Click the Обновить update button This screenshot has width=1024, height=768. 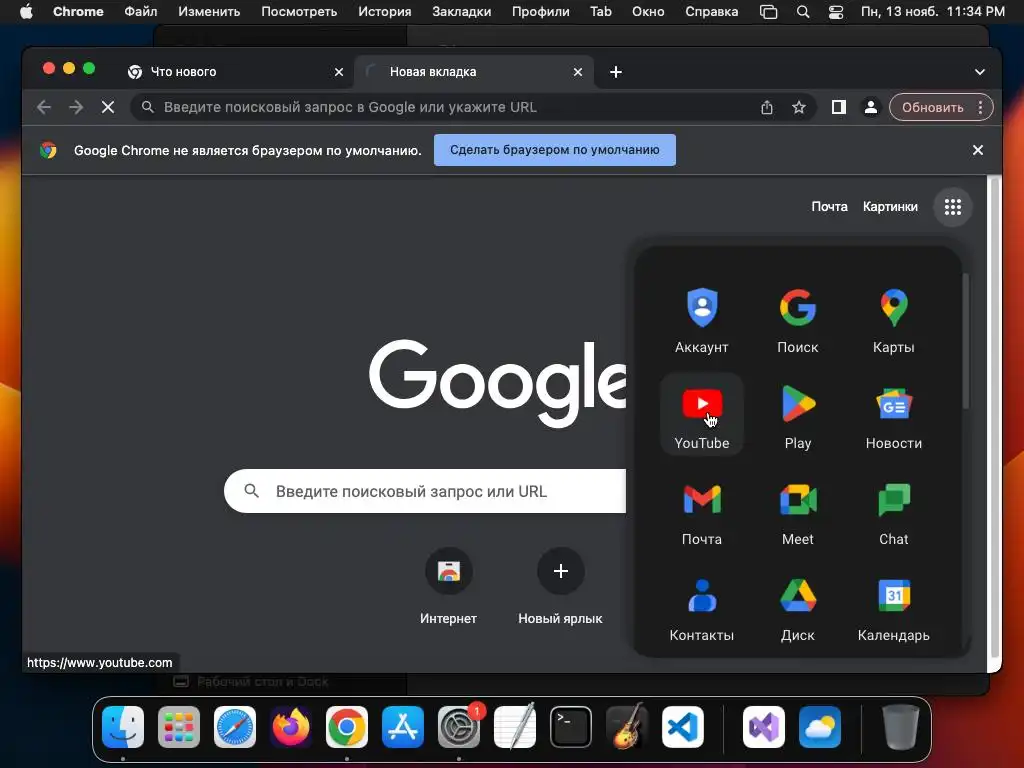click(933, 107)
